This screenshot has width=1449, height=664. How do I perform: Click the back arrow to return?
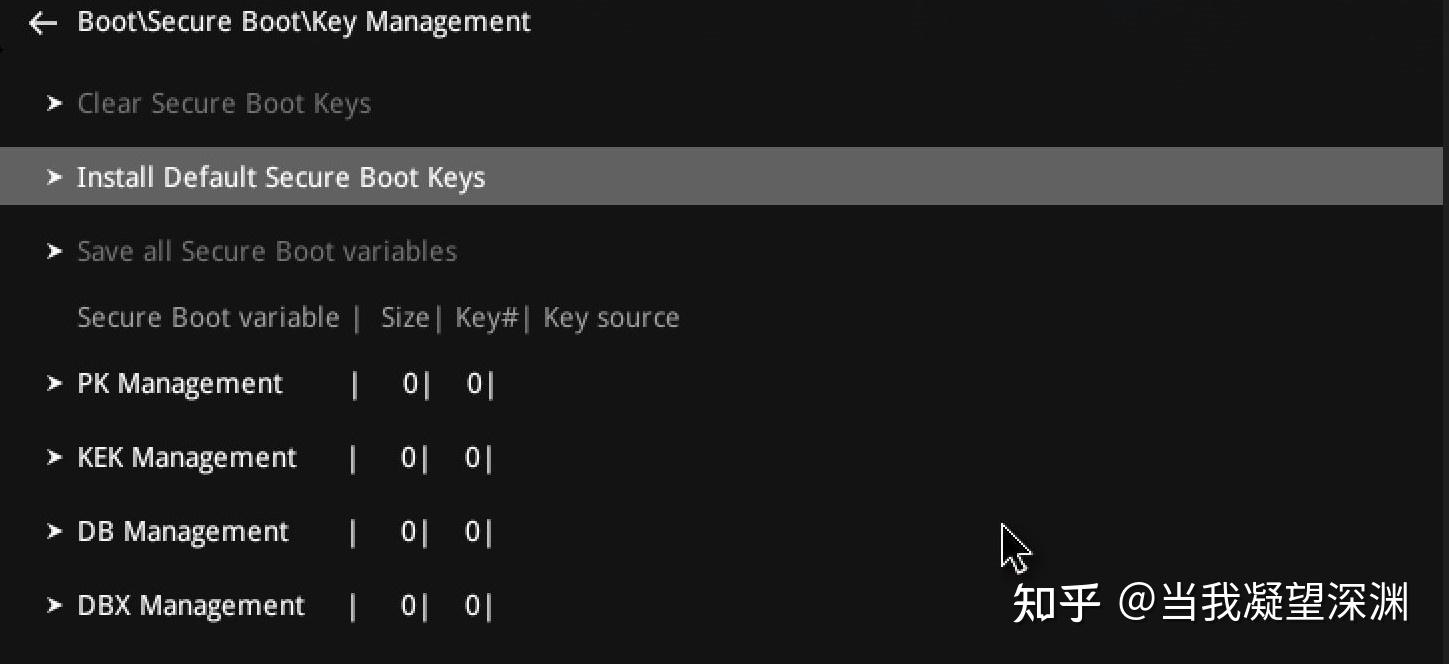click(x=42, y=22)
